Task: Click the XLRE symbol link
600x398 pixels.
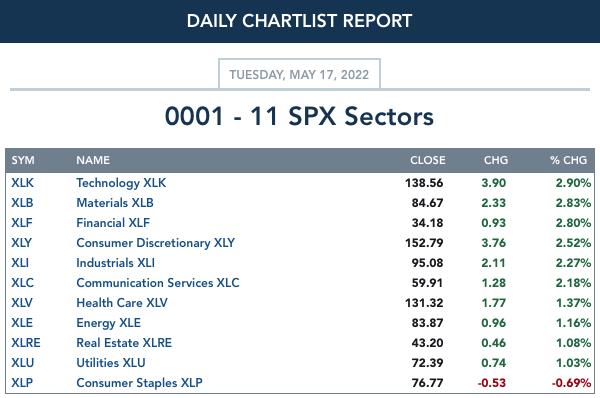Action: click(26, 343)
